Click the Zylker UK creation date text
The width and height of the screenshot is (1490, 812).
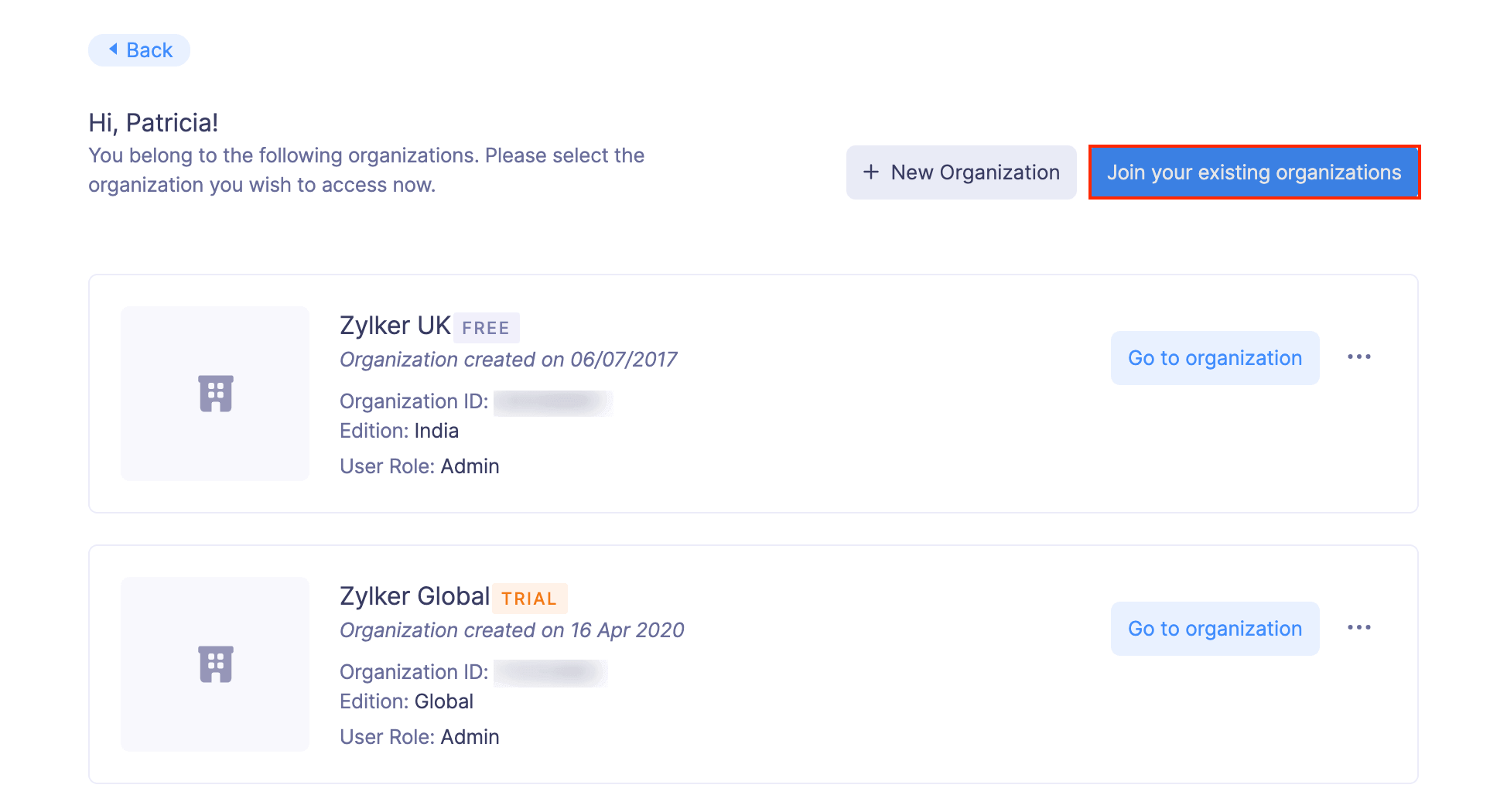(x=508, y=360)
